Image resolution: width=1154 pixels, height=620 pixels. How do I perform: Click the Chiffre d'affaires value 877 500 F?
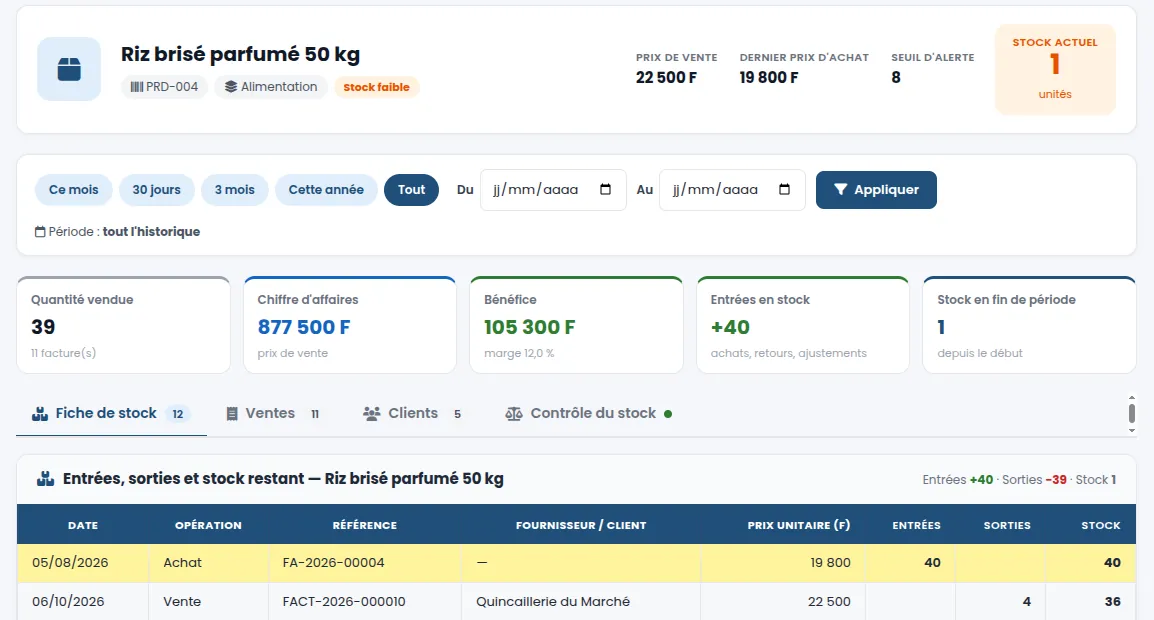click(304, 327)
